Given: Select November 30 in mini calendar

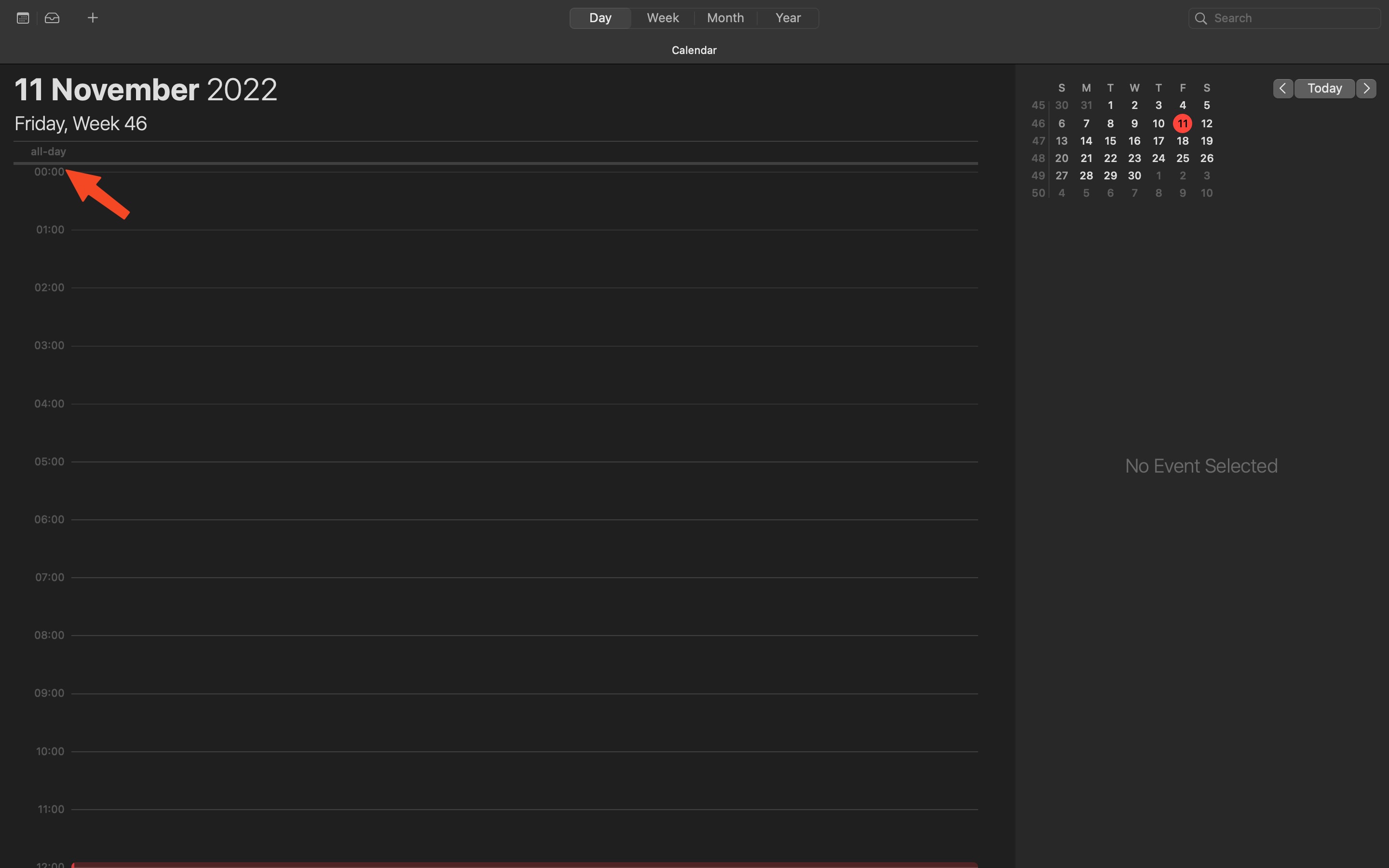Looking at the screenshot, I should click(1134, 175).
